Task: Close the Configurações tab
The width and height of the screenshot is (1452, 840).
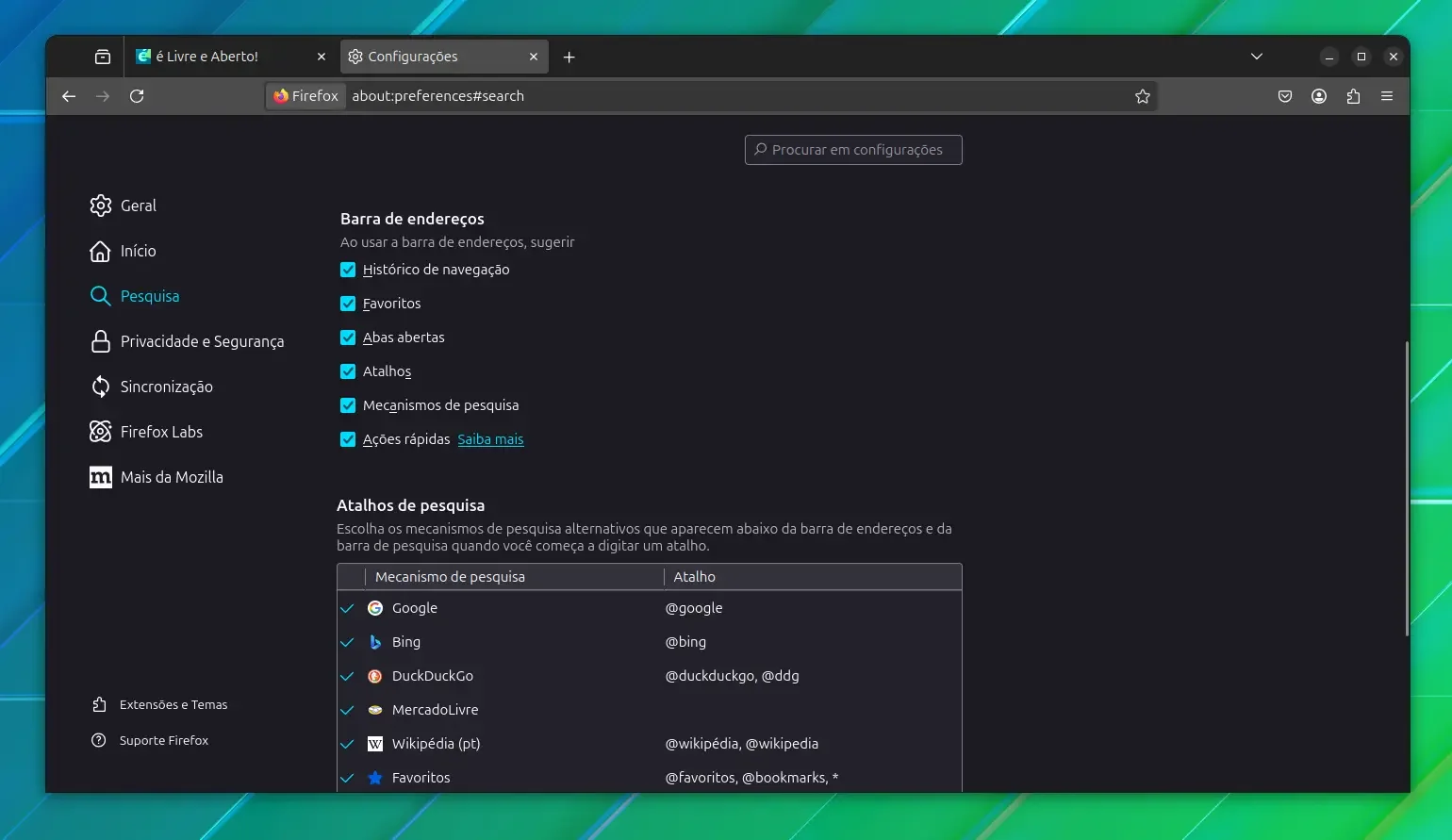Action: point(534,57)
